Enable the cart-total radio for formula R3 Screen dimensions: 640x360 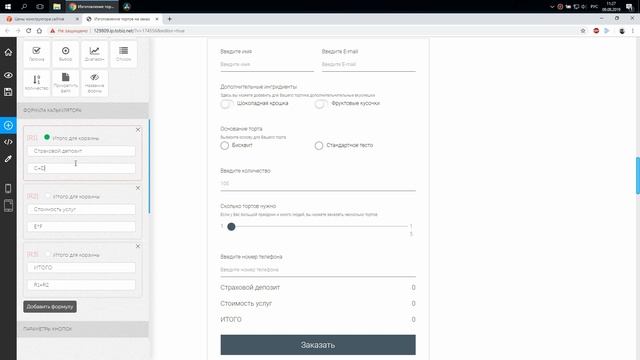click(x=48, y=254)
